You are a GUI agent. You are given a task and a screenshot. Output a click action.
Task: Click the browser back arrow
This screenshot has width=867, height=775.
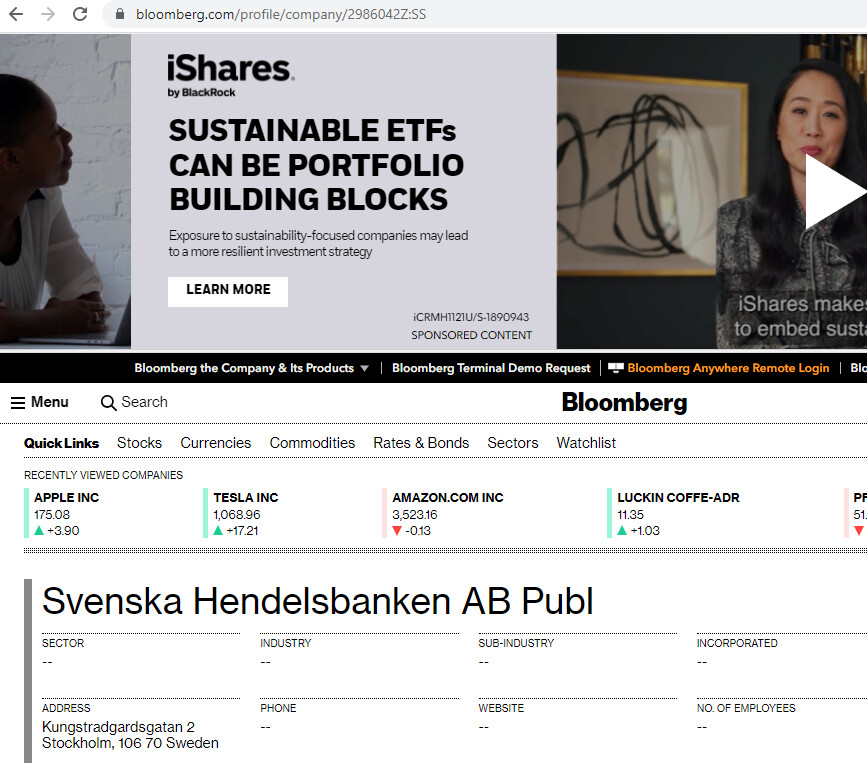pos(16,15)
